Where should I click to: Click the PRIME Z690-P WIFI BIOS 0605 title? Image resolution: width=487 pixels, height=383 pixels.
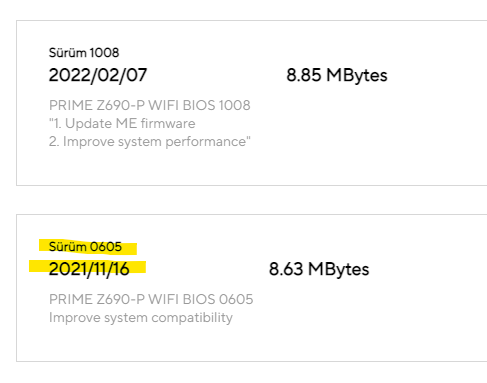(x=151, y=299)
